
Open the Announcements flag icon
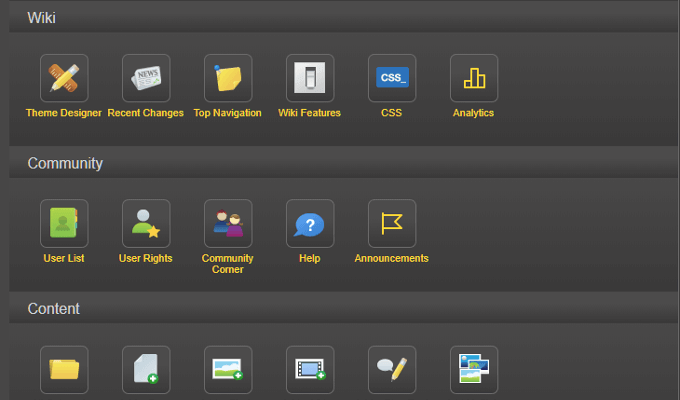[x=392, y=223]
